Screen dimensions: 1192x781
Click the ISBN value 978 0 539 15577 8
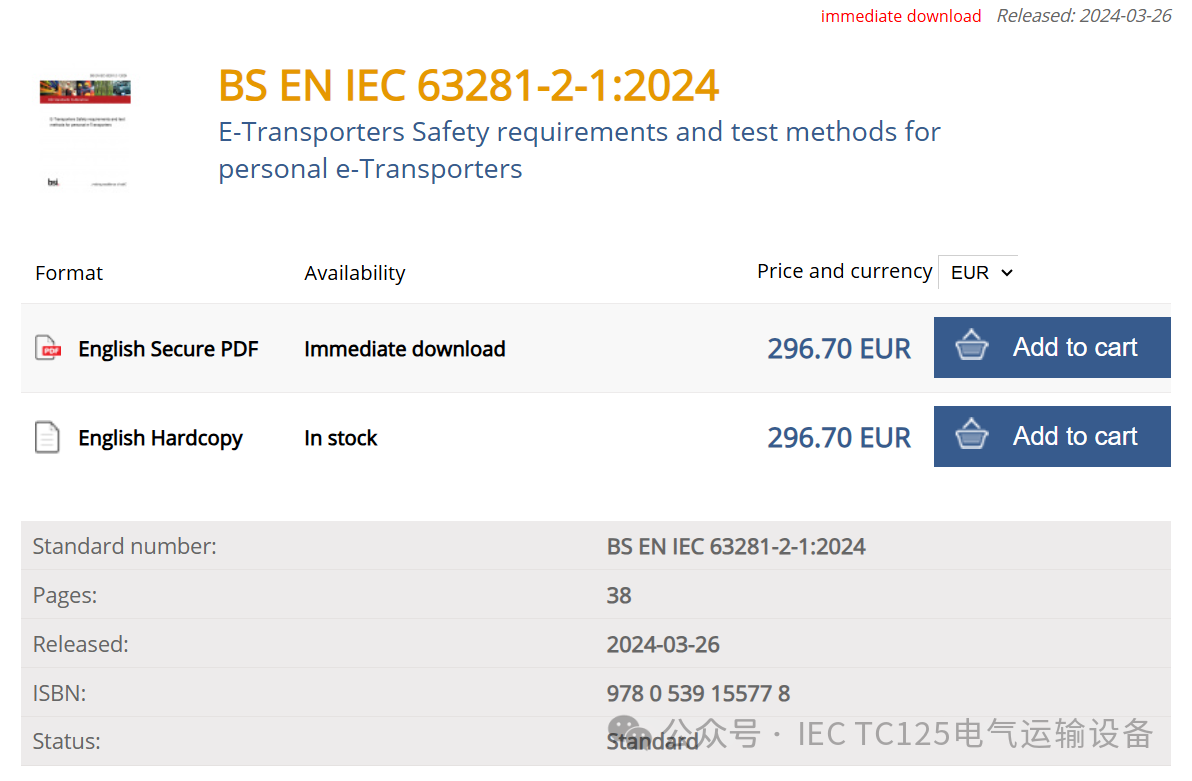point(698,693)
